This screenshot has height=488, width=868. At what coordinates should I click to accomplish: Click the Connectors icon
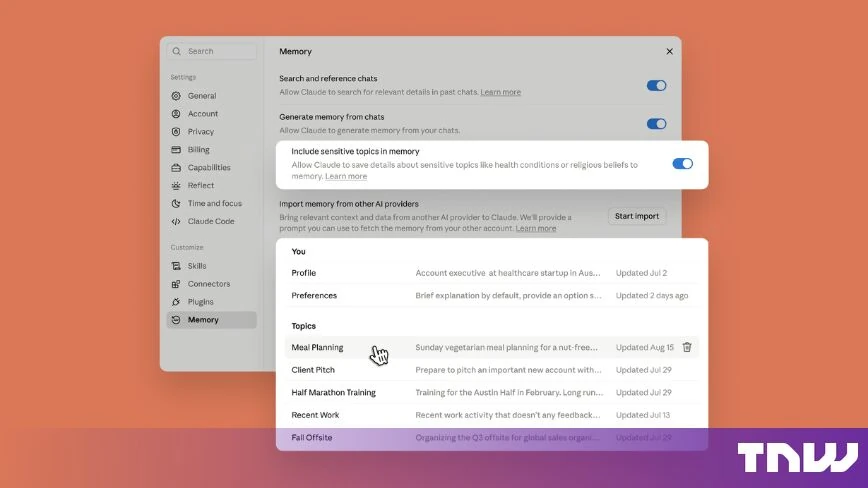[176, 284]
